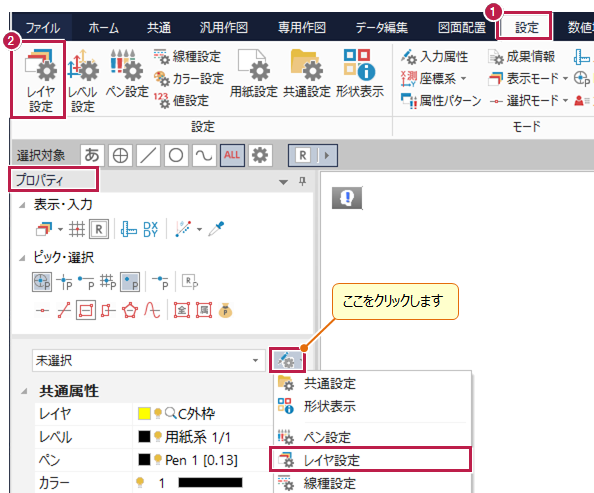Collapse the ピック・選択 section

click(x=22, y=258)
